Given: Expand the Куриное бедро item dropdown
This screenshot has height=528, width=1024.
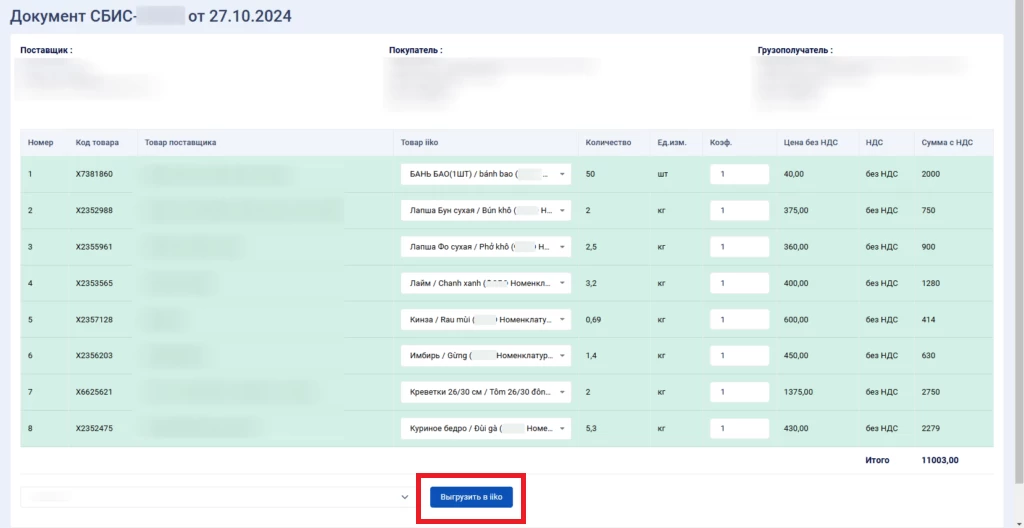Looking at the screenshot, I should 485,428.
